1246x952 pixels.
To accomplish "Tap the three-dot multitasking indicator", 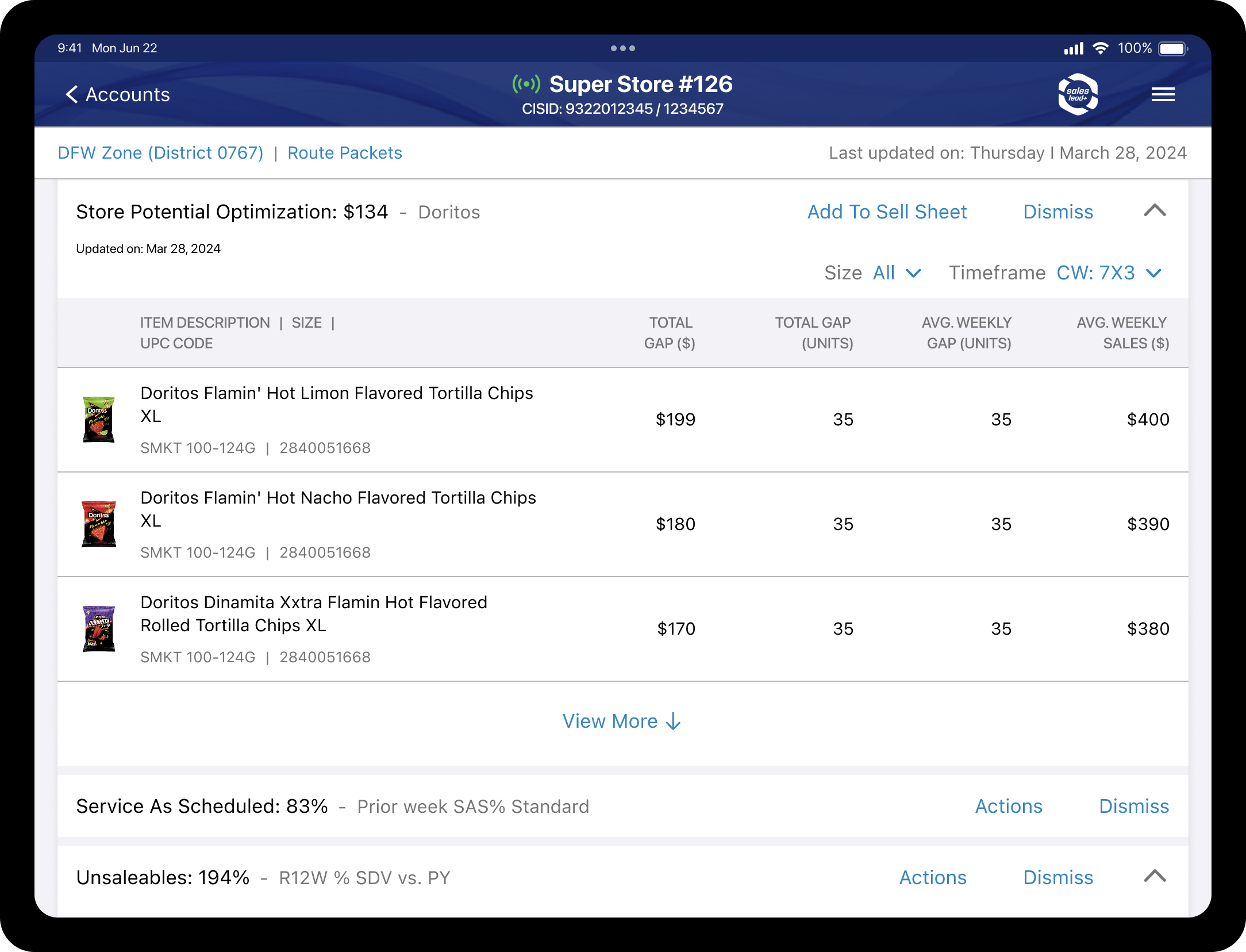I will click(x=622, y=48).
